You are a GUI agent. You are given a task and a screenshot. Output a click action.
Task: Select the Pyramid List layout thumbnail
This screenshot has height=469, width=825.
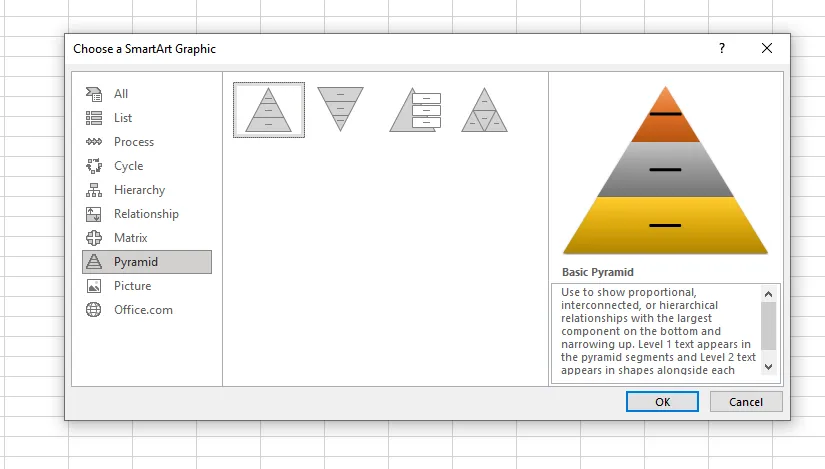coord(415,109)
